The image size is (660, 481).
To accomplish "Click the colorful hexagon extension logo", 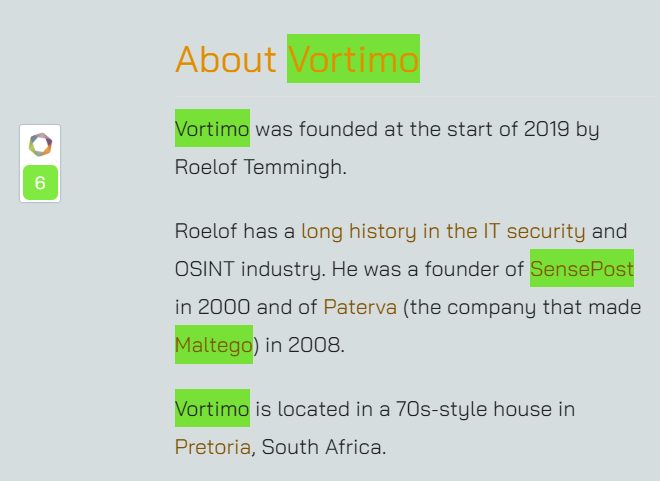I will (x=40, y=144).
